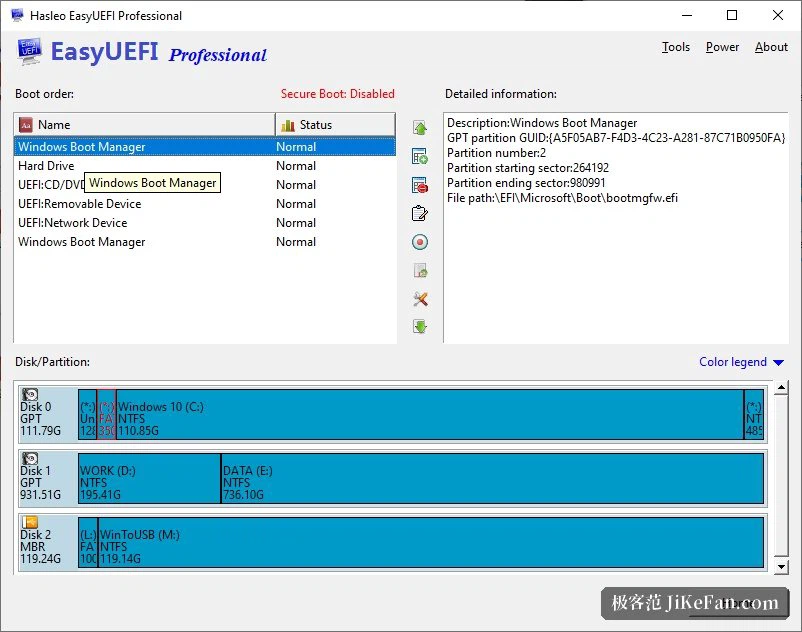
Task: Maximize the EasyUEFI window
Action: pos(732,15)
